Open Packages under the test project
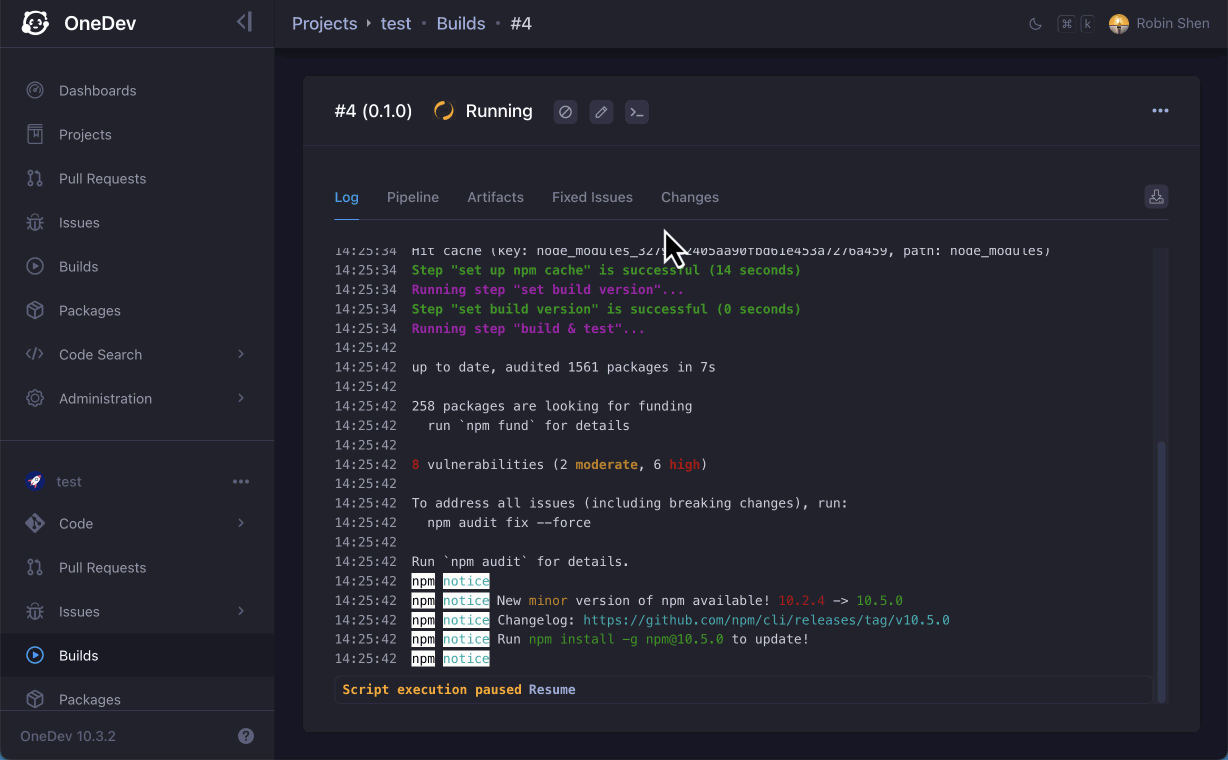1228x760 pixels. click(91, 699)
